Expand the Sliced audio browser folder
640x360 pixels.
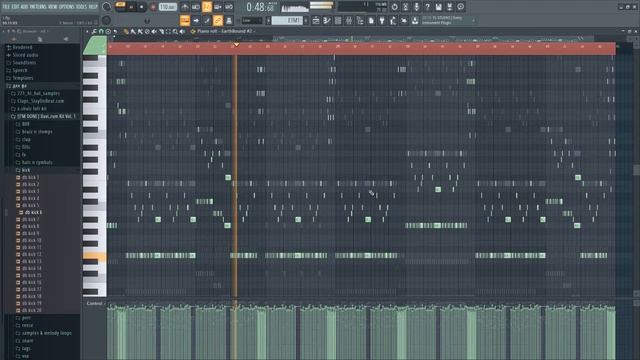point(25,55)
